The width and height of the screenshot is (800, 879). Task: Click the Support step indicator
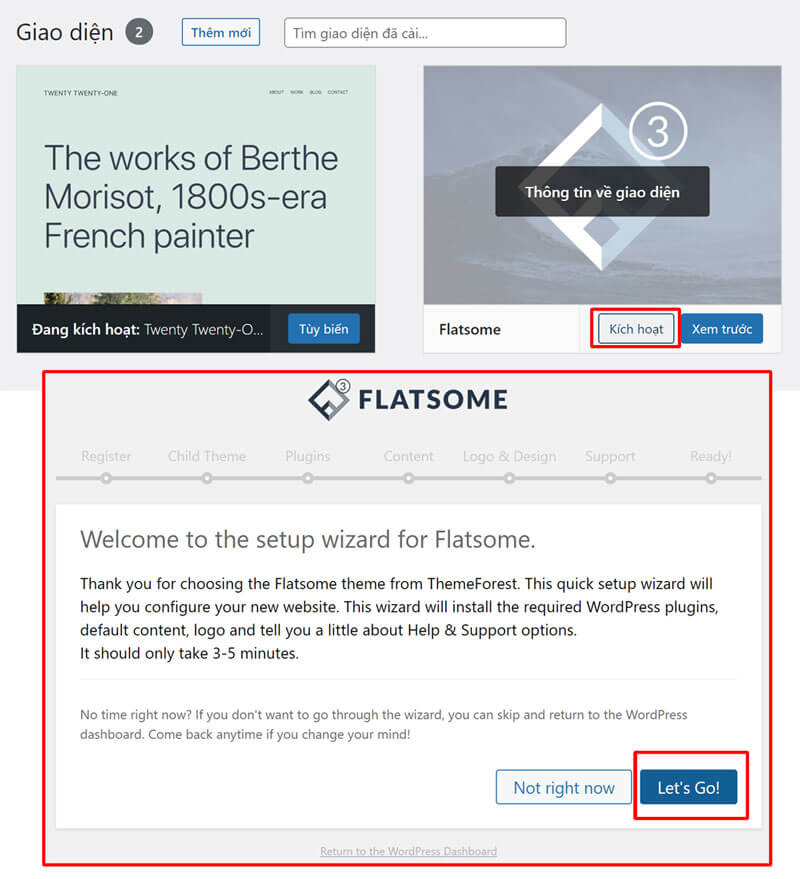pos(610,478)
